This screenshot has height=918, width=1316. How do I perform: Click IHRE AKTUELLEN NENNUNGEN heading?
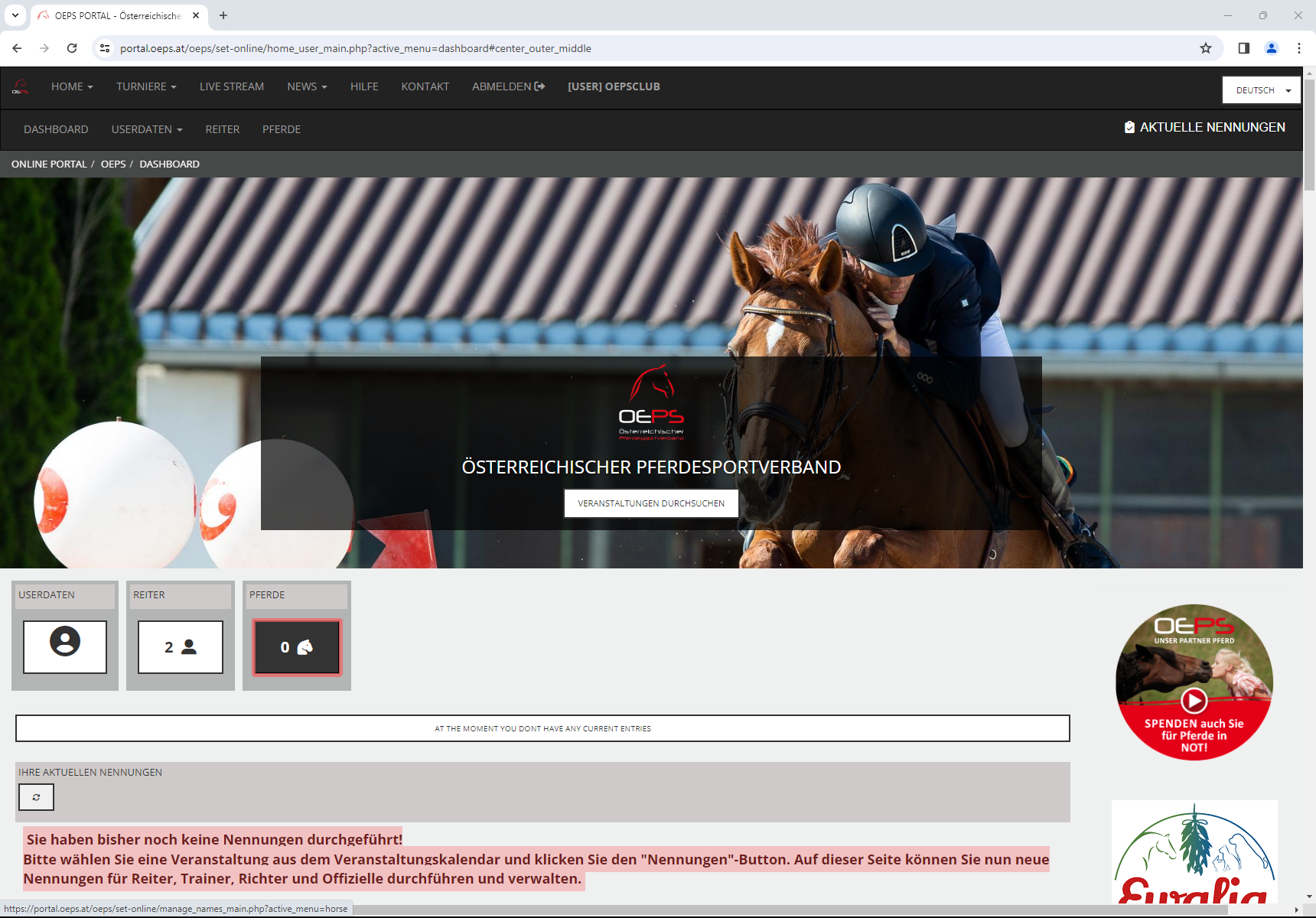[90, 773]
